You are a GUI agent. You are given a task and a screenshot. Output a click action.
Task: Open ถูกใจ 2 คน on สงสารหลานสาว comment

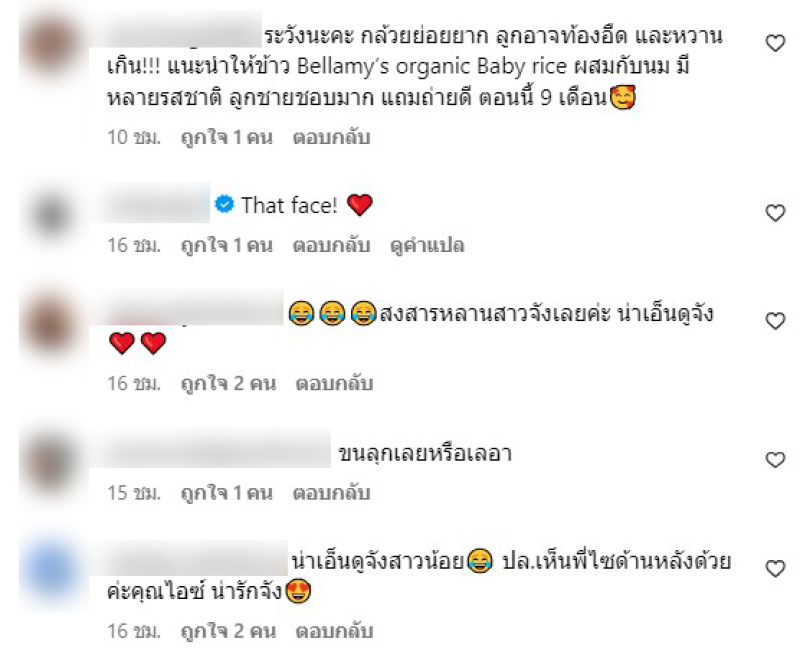tap(228, 384)
